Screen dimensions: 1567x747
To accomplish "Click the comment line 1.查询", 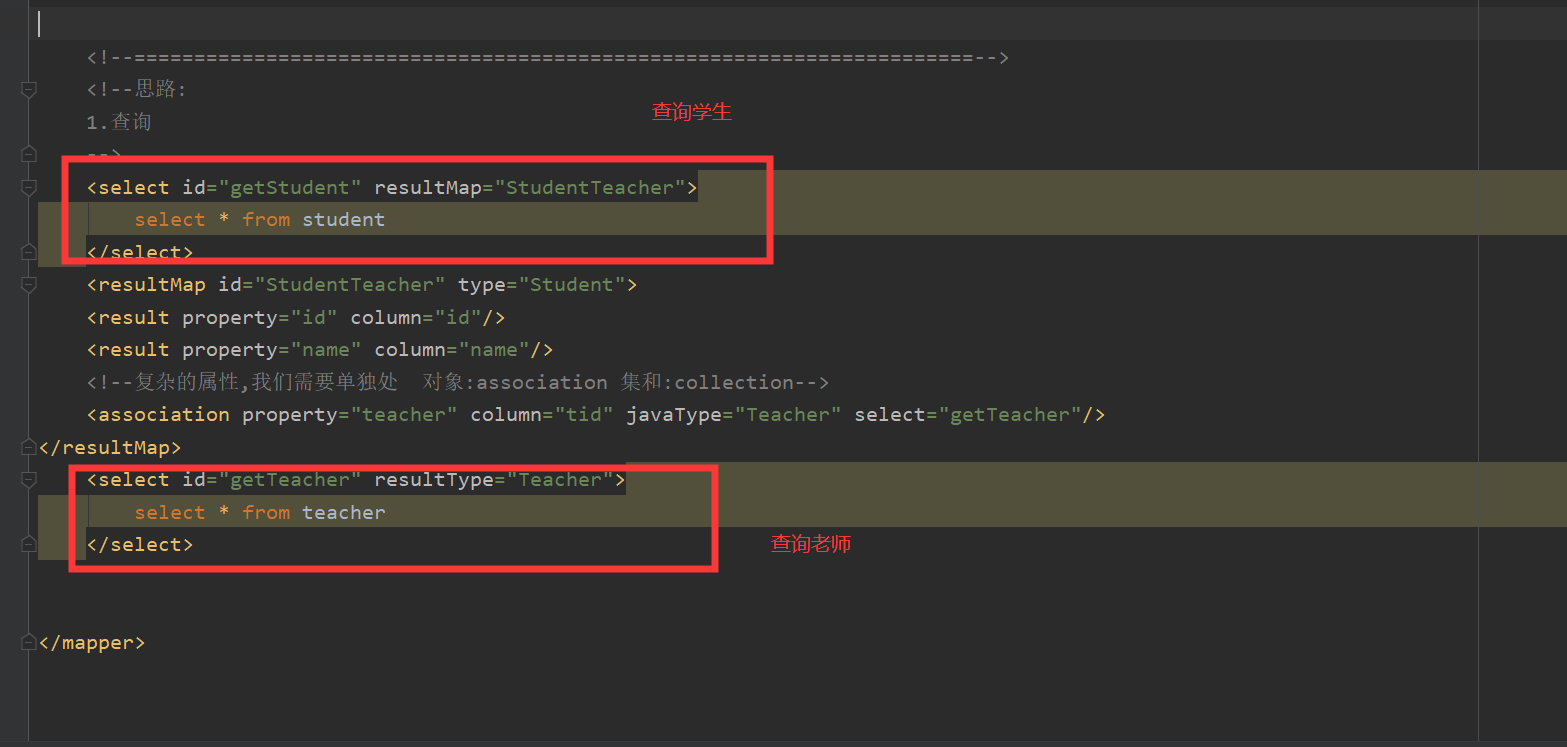I will click(x=119, y=122).
